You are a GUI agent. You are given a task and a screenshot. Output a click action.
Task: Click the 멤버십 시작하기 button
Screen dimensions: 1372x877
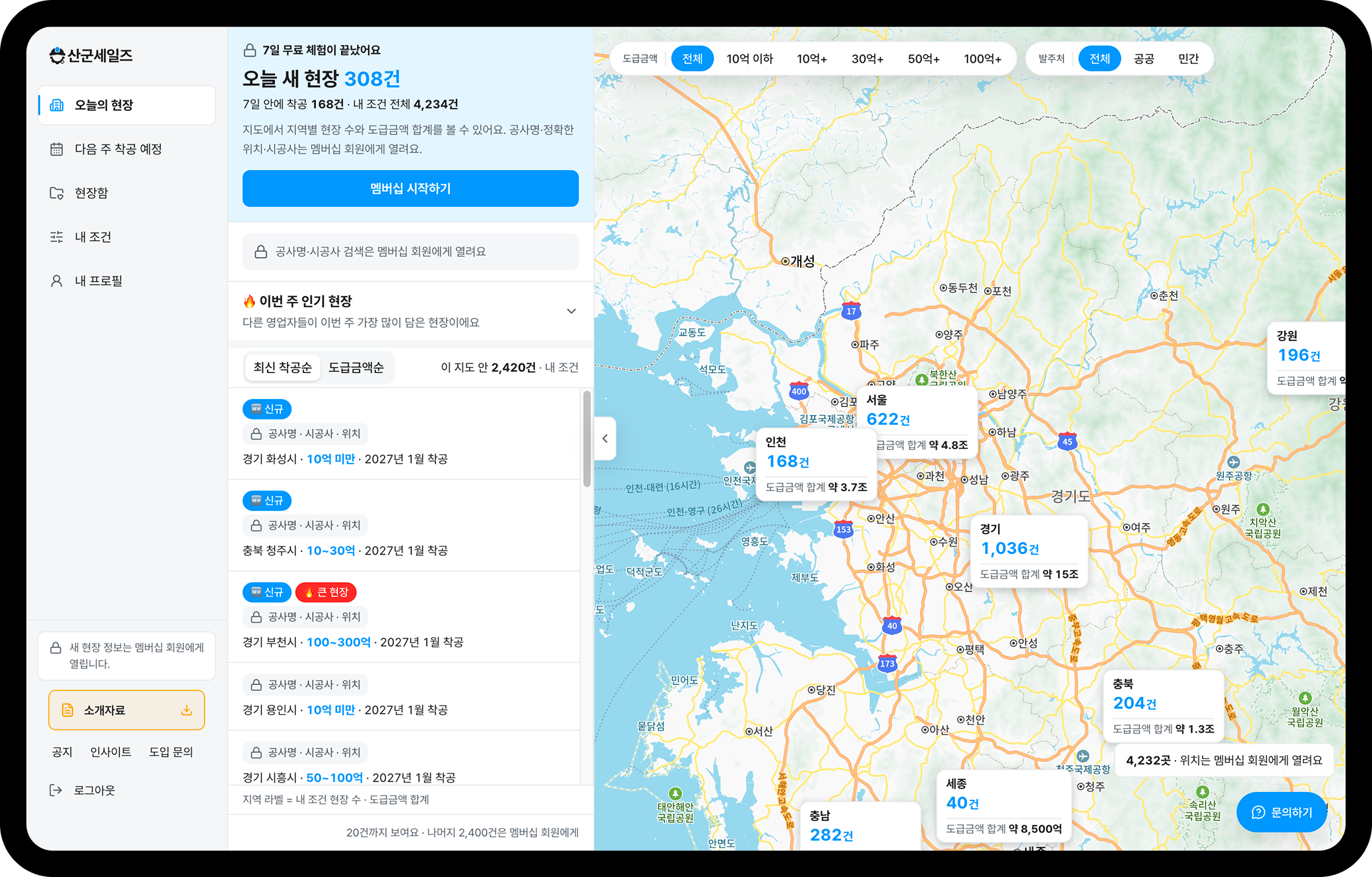coord(410,189)
